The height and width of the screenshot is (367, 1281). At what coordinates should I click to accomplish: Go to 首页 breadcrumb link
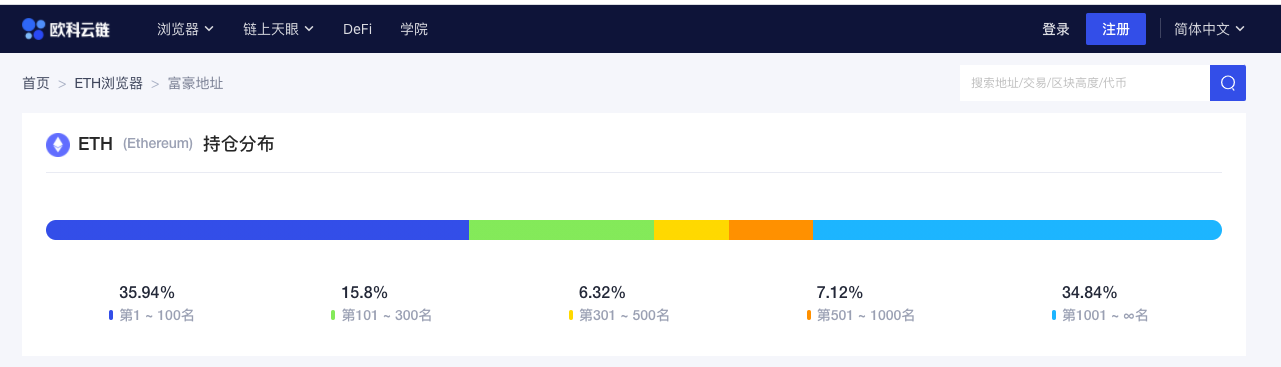[36, 83]
